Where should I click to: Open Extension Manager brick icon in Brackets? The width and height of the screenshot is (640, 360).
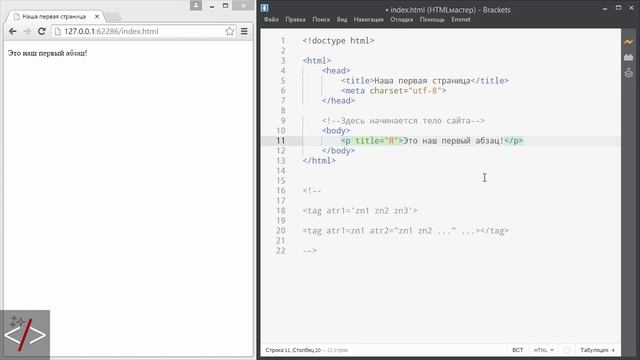coord(629,57)
